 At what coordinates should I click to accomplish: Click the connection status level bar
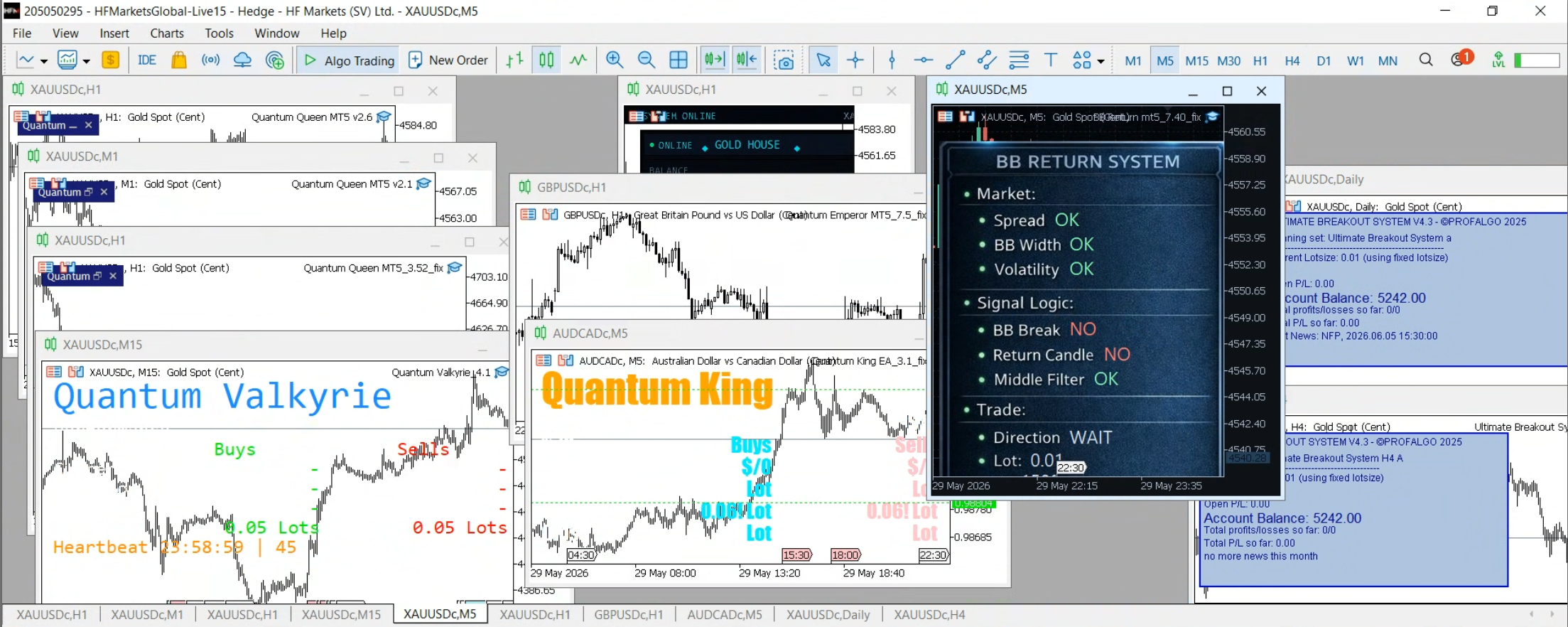[1537, 60]
